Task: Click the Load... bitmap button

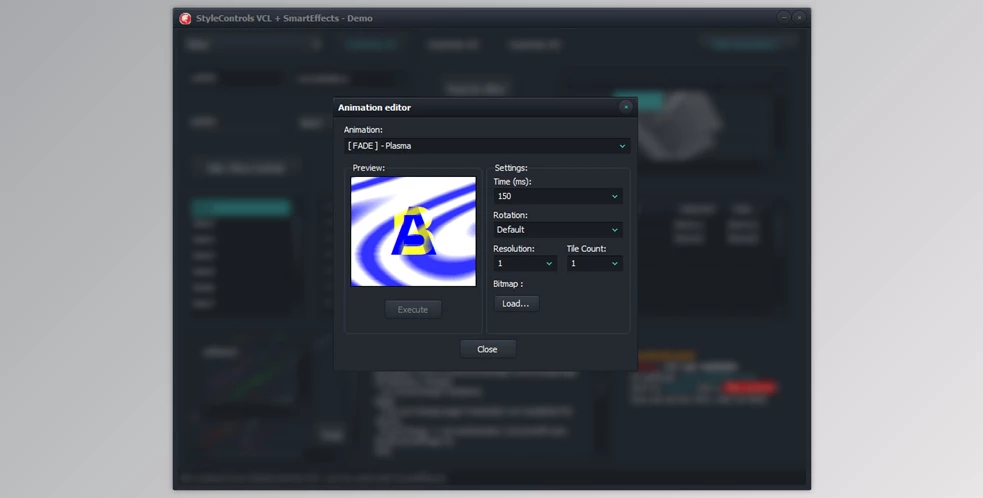Action: [516, 304]
